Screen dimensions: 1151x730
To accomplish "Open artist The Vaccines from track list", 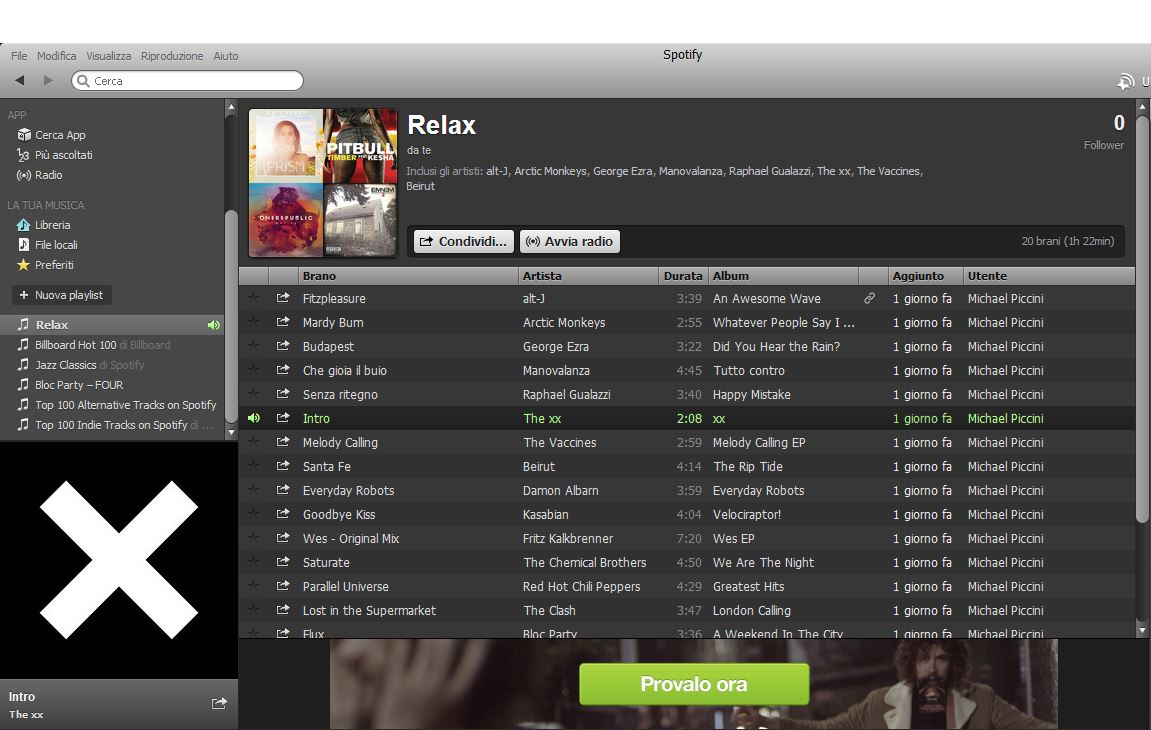I will [560, 442].
